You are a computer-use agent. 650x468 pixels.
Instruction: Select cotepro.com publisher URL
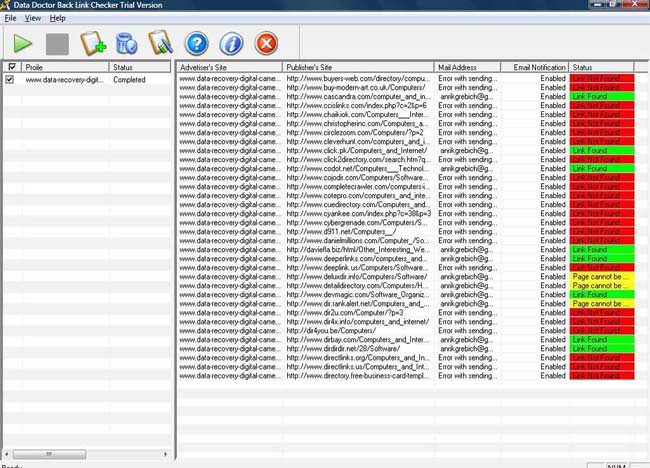point(358,196)
